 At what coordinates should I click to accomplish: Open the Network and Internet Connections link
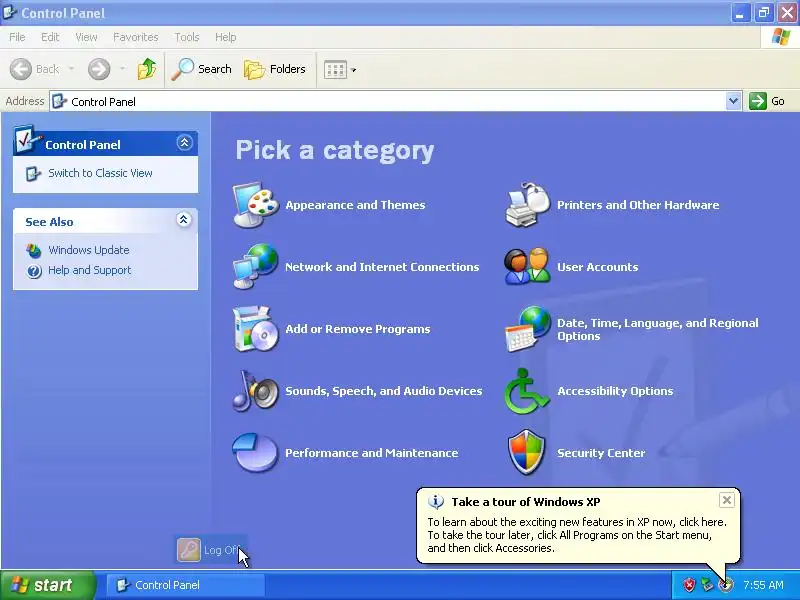(382, 267)
